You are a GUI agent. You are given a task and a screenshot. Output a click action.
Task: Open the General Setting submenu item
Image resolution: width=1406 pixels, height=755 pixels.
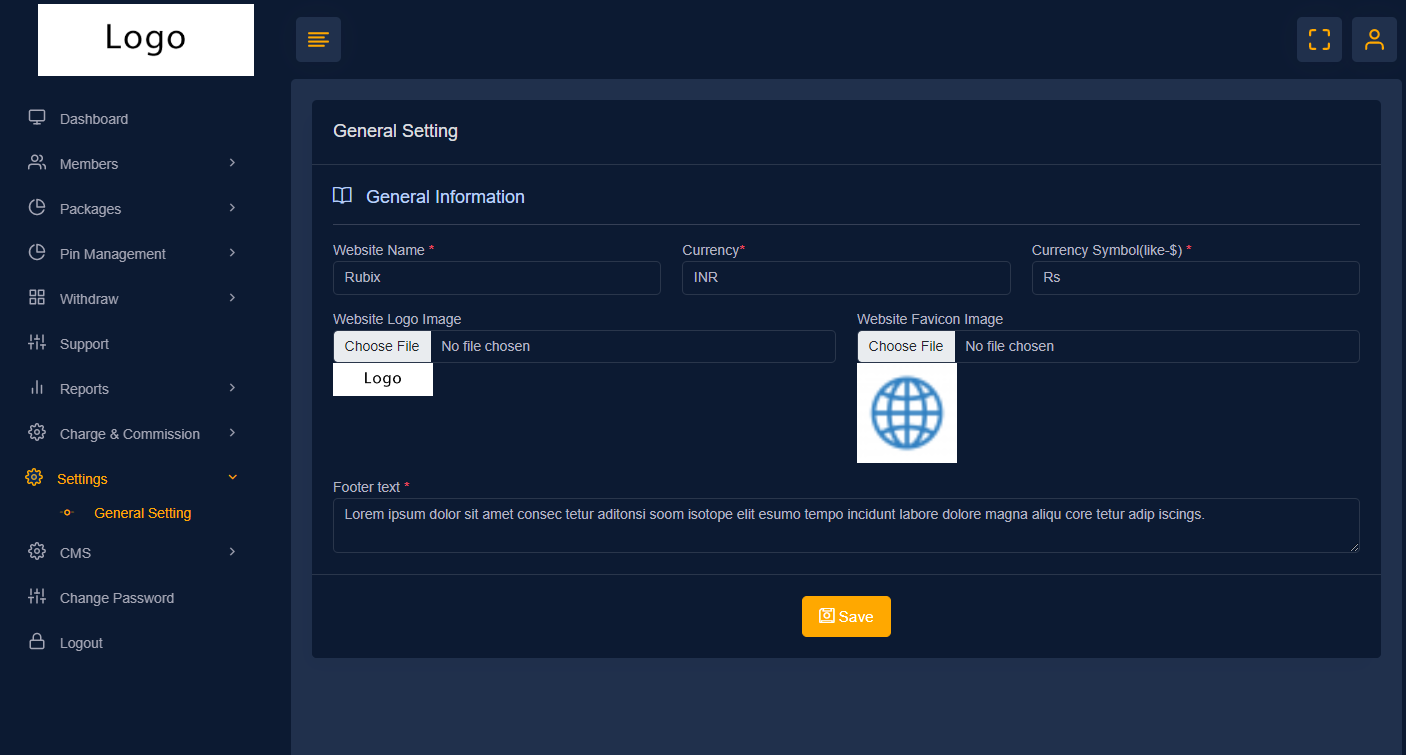[x=142, y=513]
